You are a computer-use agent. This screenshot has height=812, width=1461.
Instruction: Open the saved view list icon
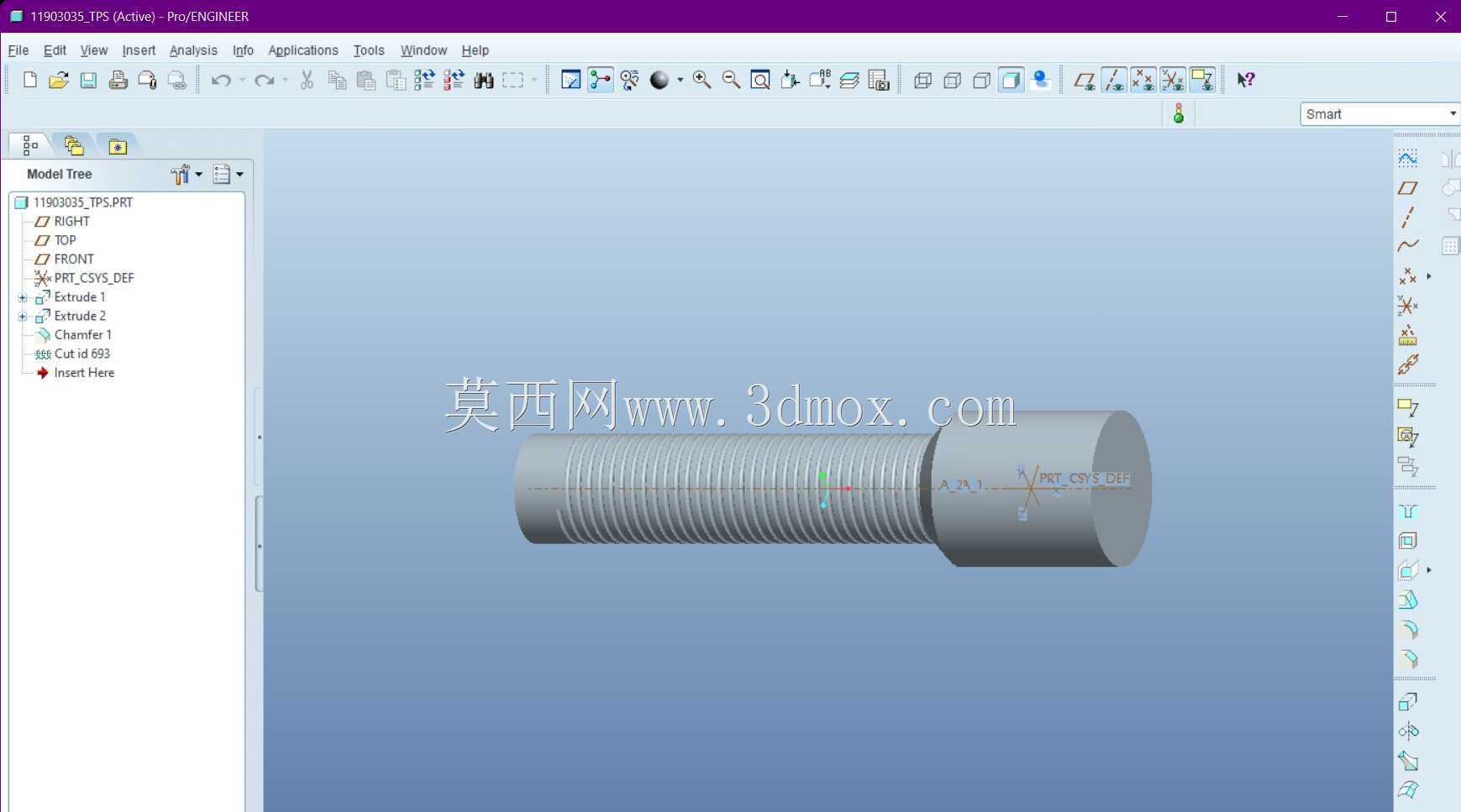(820, 80)
